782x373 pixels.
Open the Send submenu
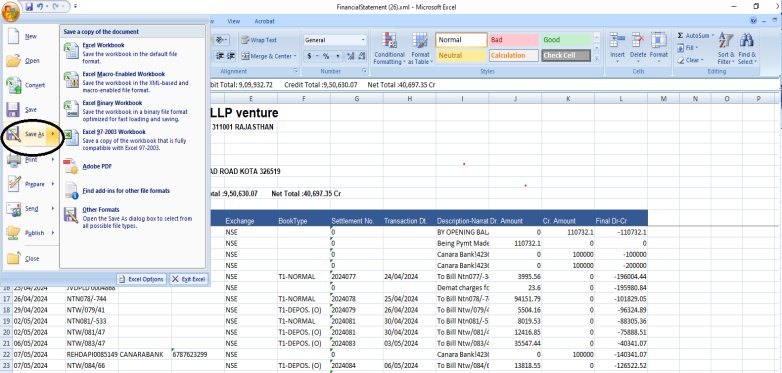[x=30, y=209]
